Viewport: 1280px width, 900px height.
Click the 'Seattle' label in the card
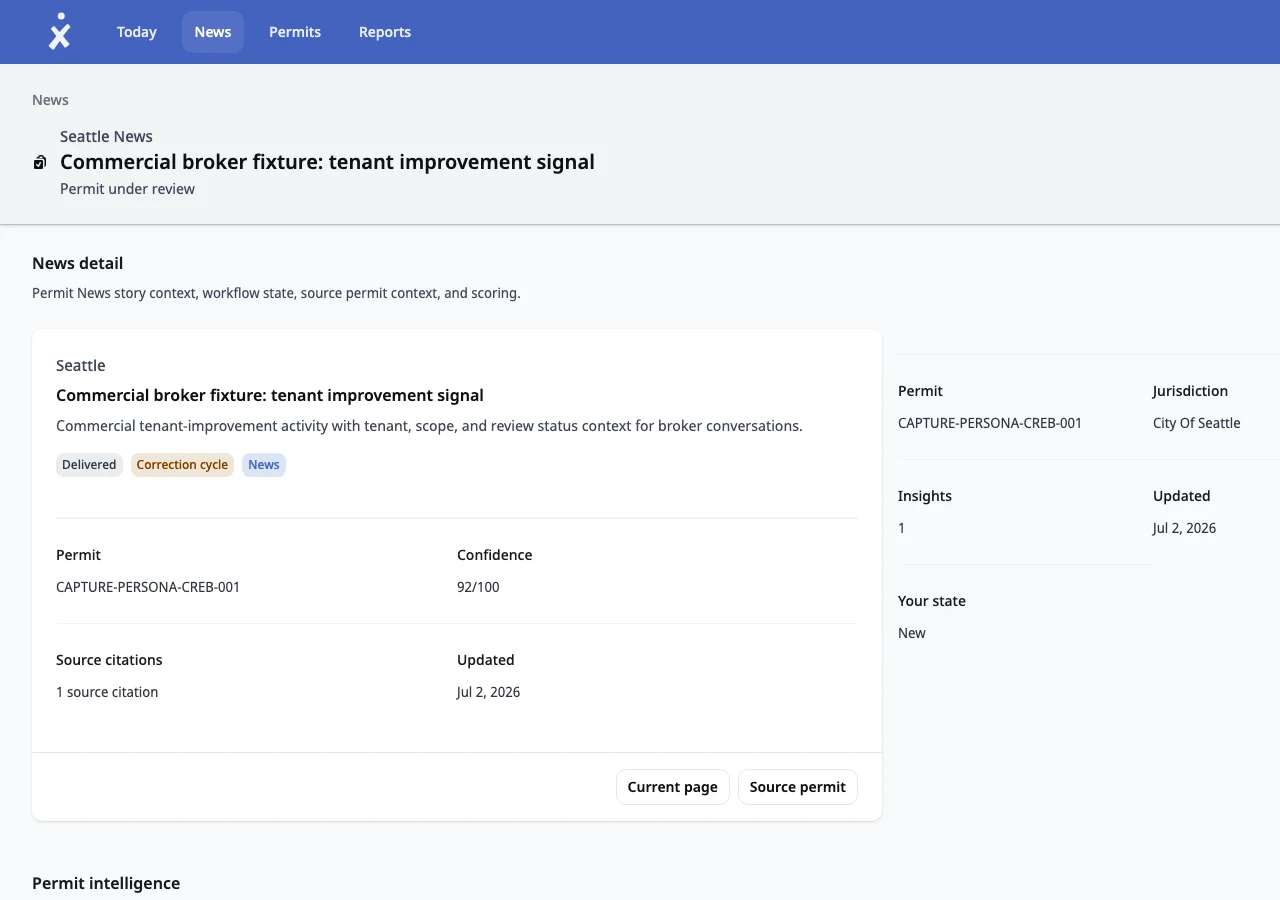[81, 366]
